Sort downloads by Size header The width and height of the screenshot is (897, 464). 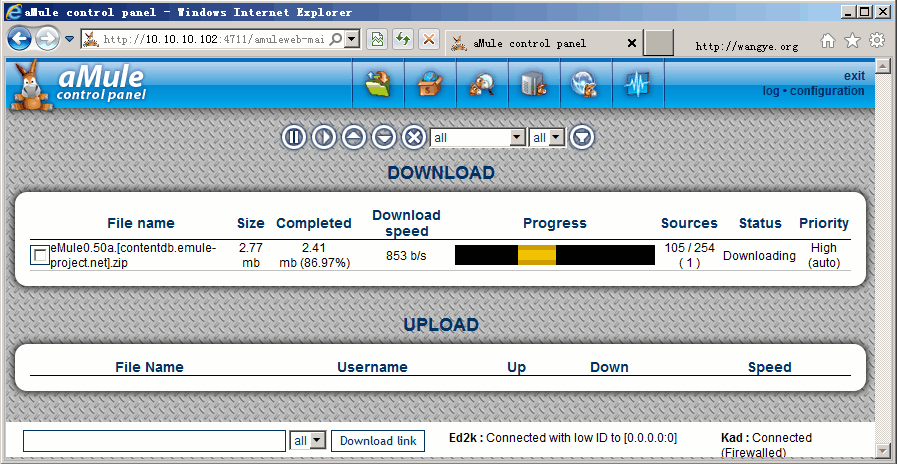click(251, 223)
